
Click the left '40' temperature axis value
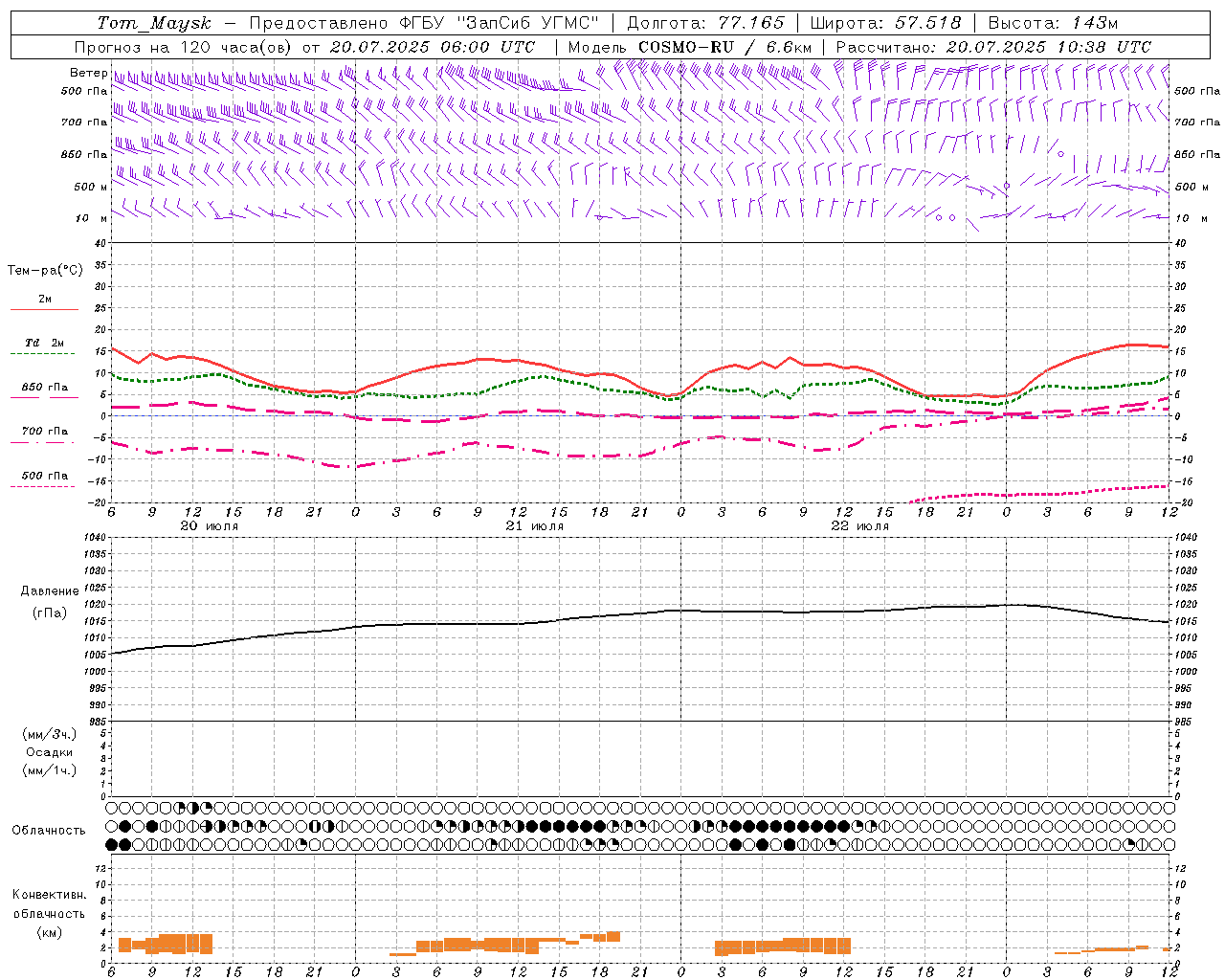(x=100, y=243)
